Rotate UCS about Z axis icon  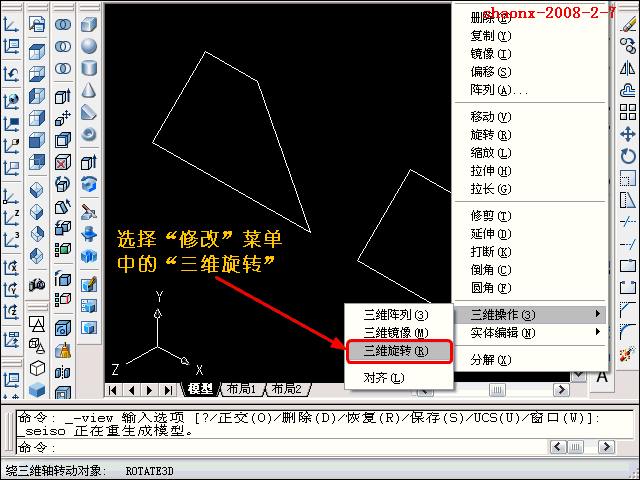[x=11, y=313]
